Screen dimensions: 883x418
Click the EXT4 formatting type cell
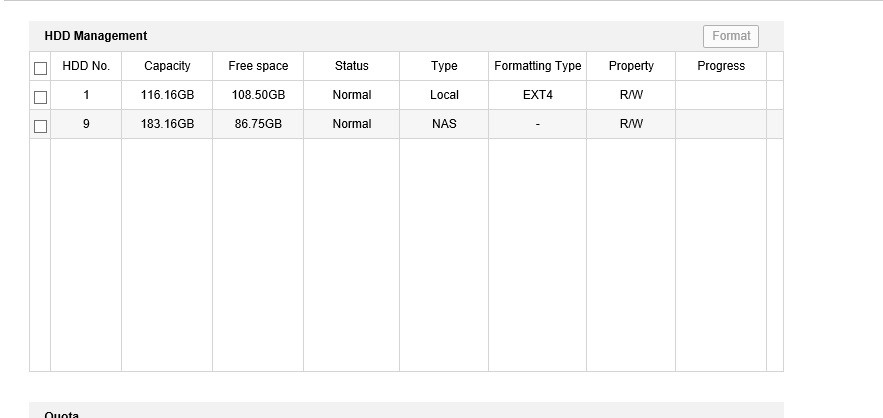(537, 95)
